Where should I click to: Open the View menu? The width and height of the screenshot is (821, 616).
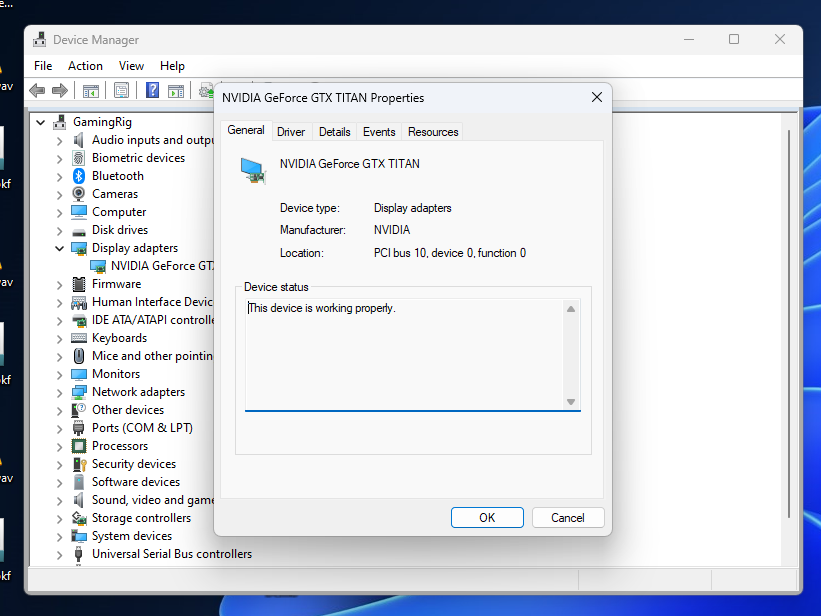[131, 66]
